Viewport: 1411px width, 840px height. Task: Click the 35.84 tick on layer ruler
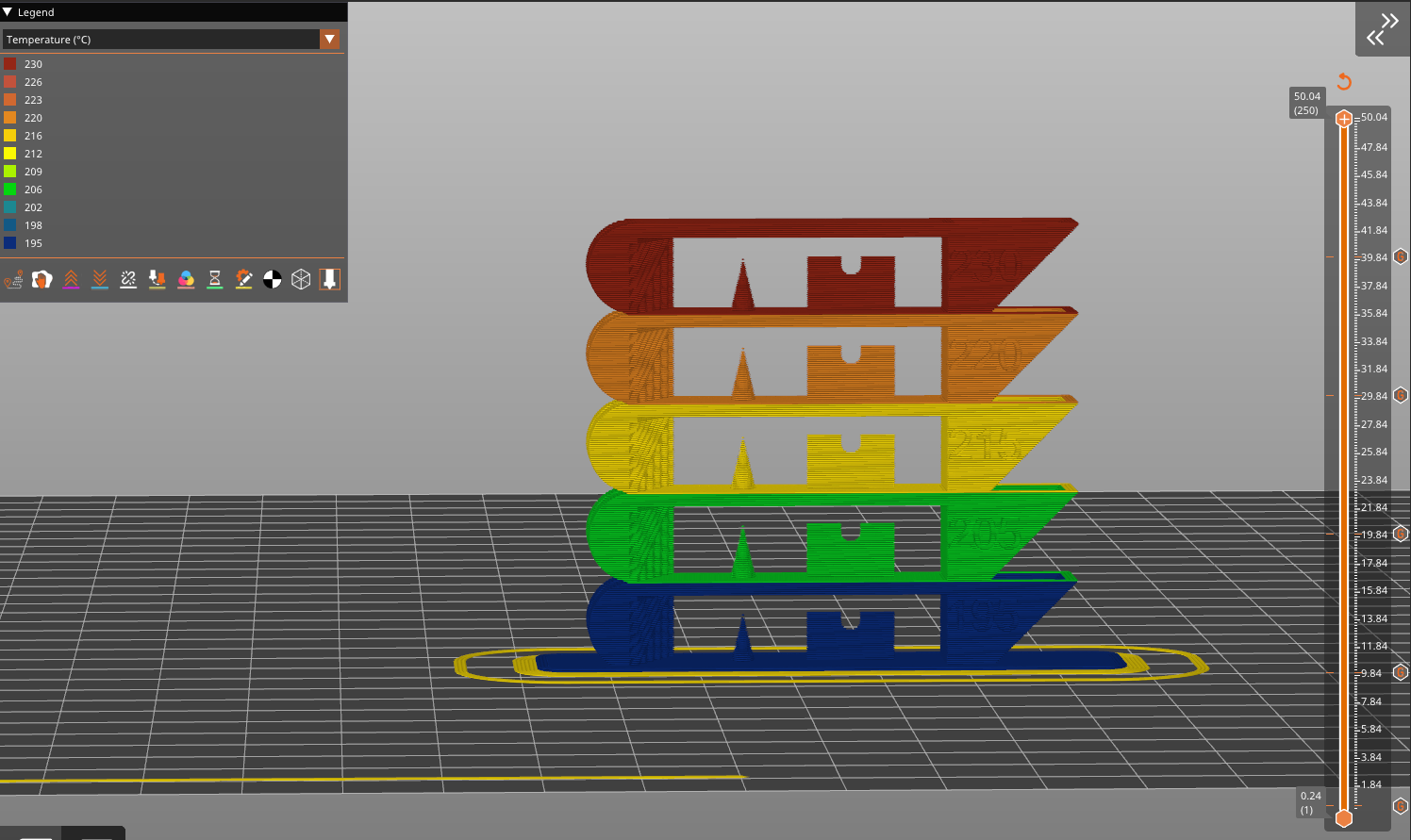point(1374,313)
